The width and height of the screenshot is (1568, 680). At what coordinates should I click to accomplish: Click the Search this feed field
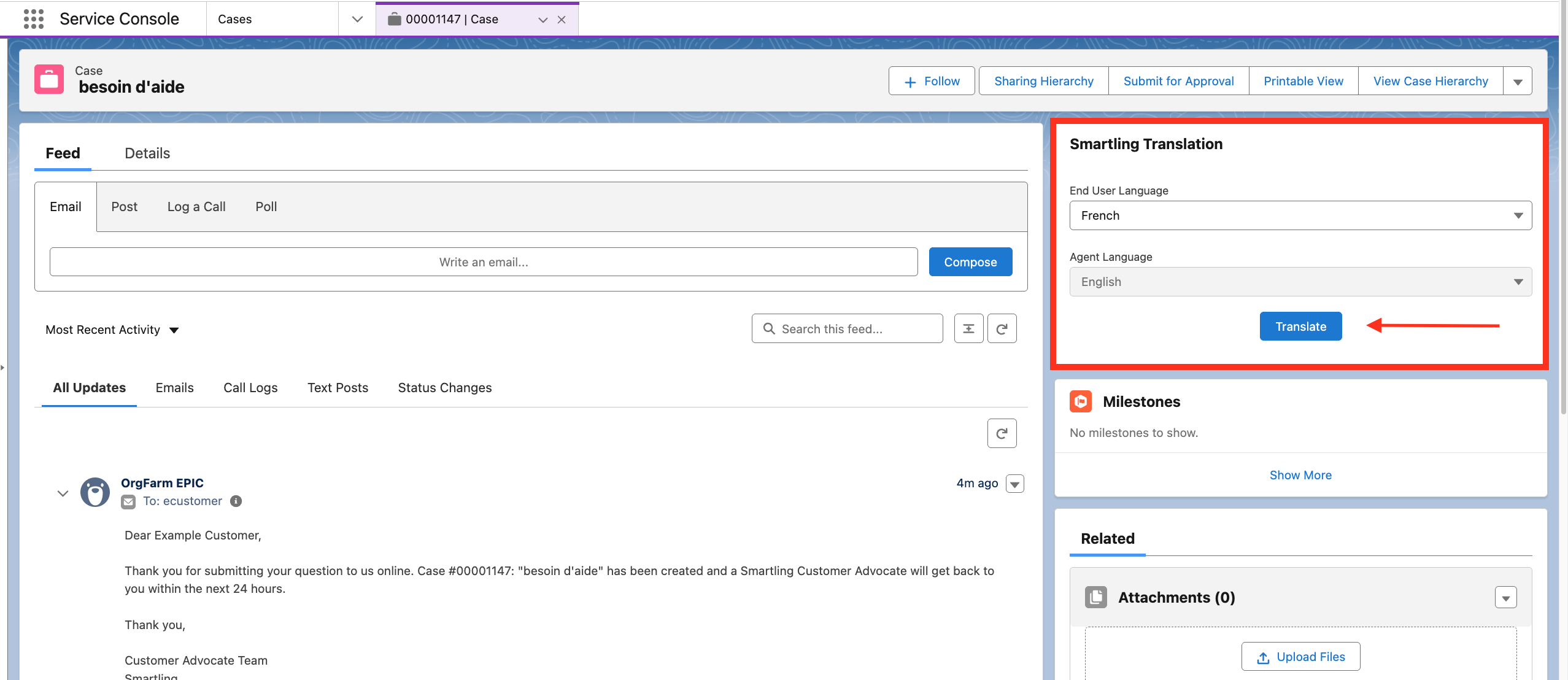tap(847, 330)
